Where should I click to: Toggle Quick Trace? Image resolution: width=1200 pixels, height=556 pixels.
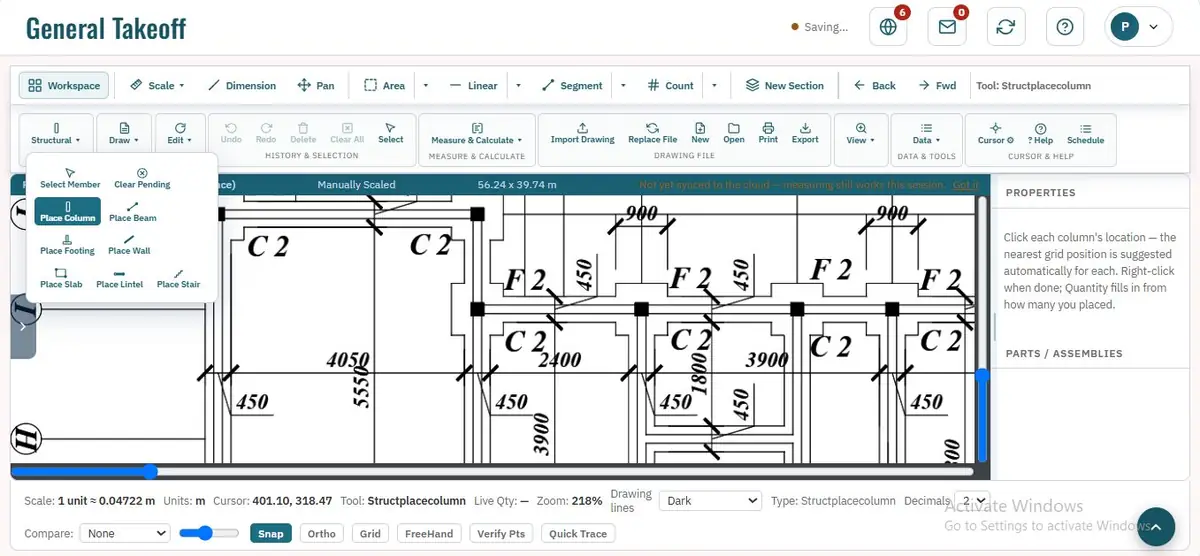coord(579,534)
